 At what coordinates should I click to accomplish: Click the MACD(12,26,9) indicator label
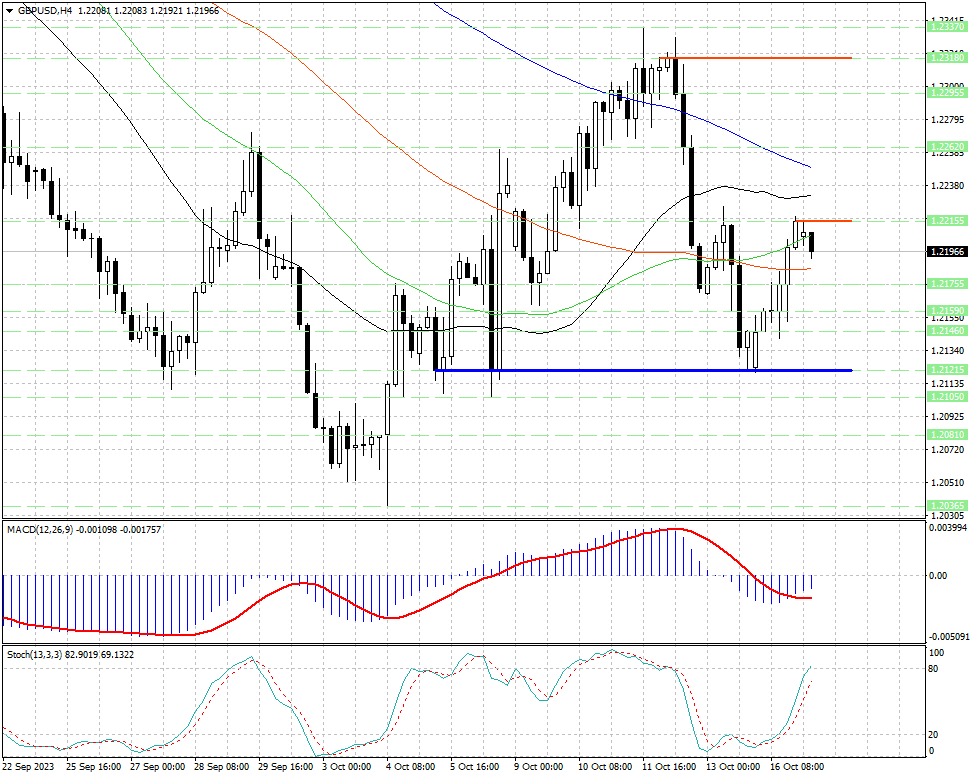pyautogui.click(x=40, y=530)
